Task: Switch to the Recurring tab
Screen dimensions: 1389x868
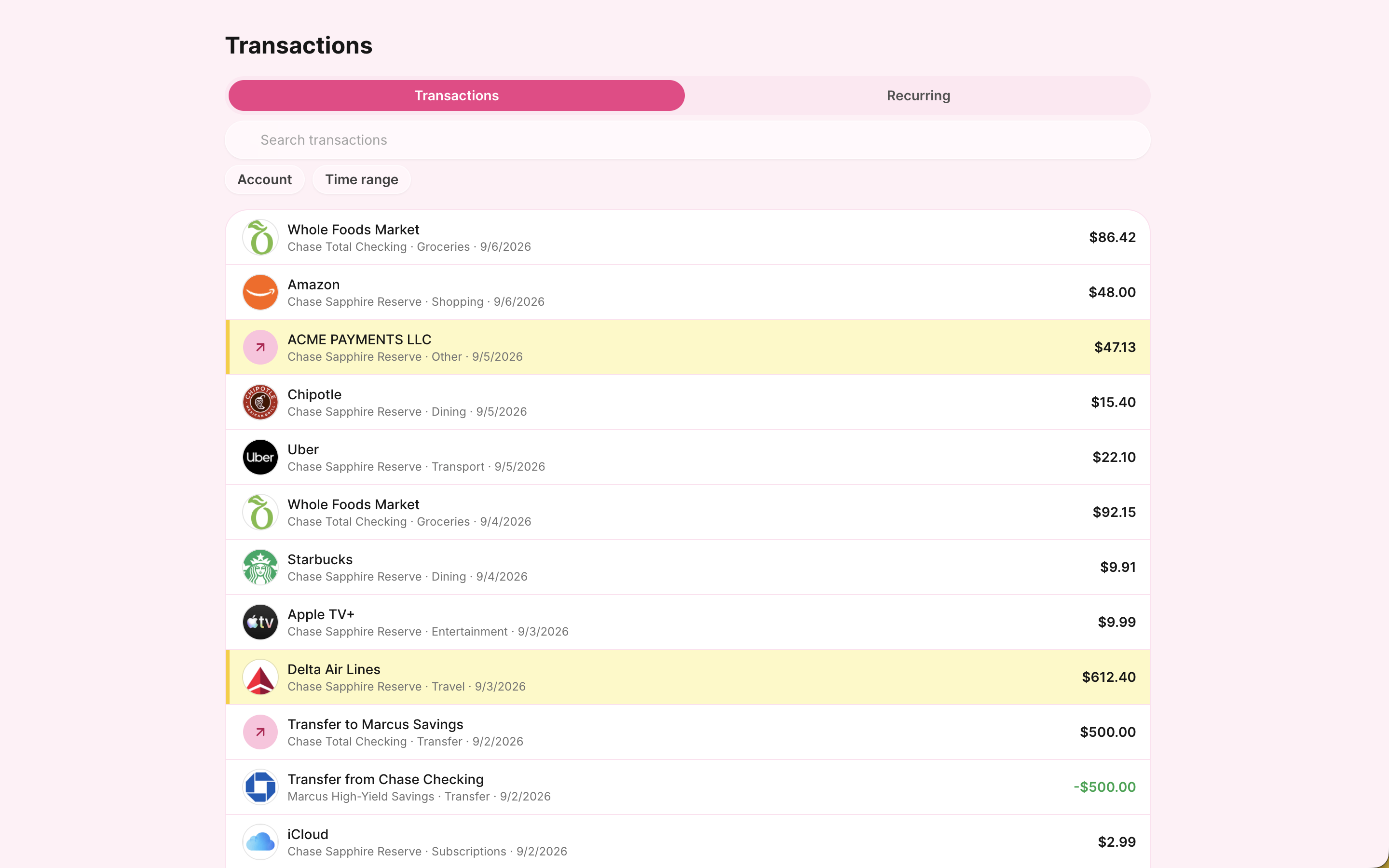Action: 918,95
